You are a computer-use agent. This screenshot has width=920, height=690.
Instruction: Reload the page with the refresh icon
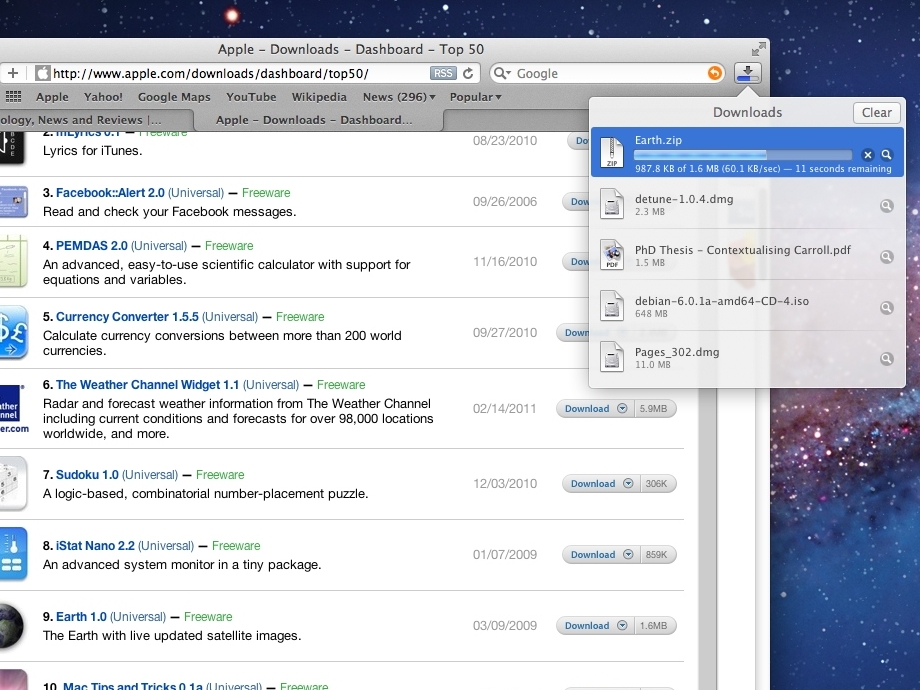pyautogui.click(x=468, y=73)
